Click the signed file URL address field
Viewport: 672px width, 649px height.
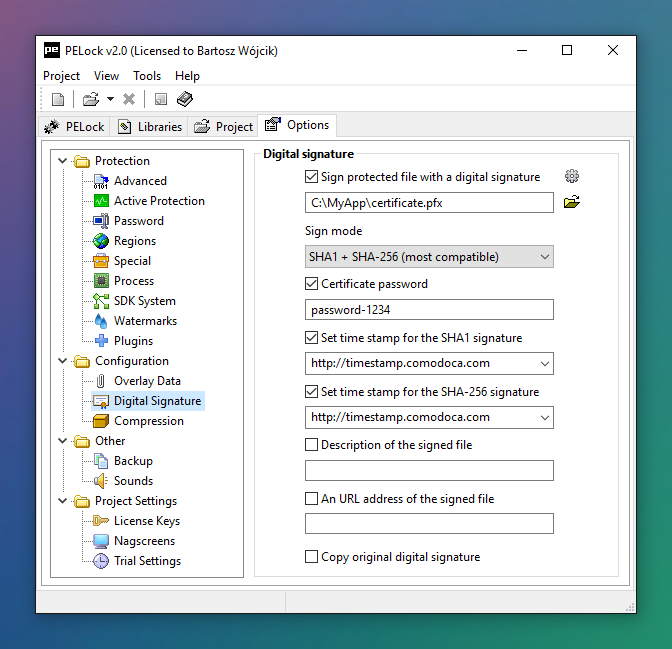(x=429, y=523)
